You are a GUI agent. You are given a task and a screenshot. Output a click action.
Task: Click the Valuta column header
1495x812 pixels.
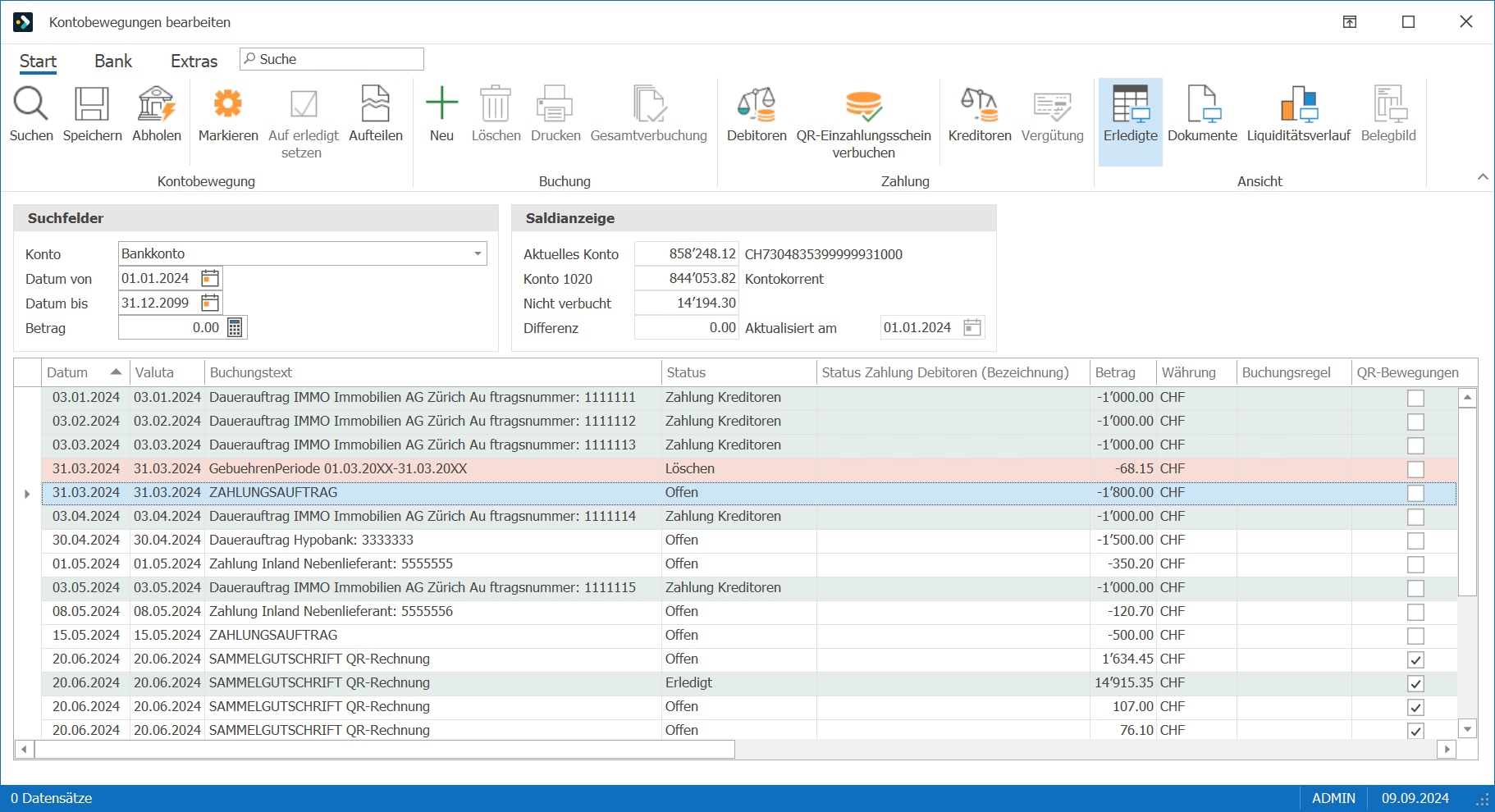click(167, 372)
